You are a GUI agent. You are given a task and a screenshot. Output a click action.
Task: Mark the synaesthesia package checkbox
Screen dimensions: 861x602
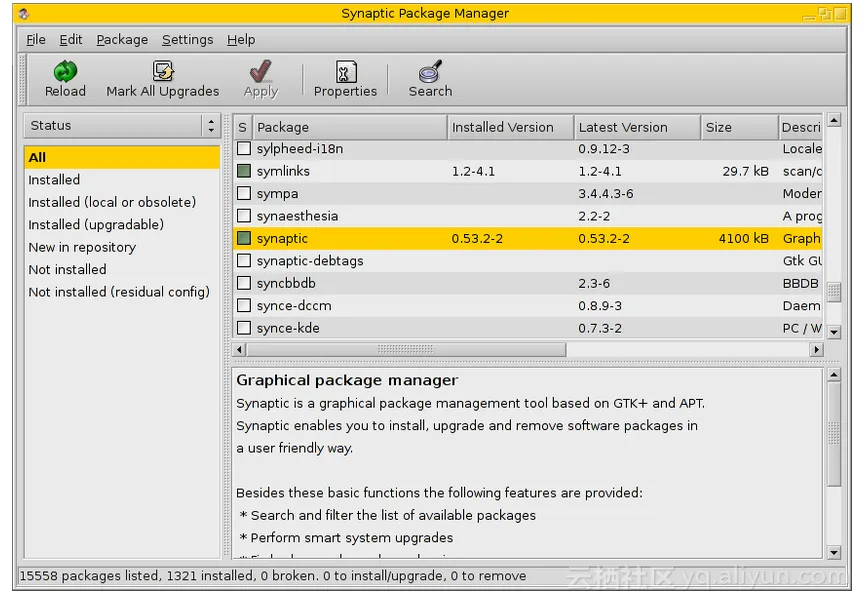[244, 216]
